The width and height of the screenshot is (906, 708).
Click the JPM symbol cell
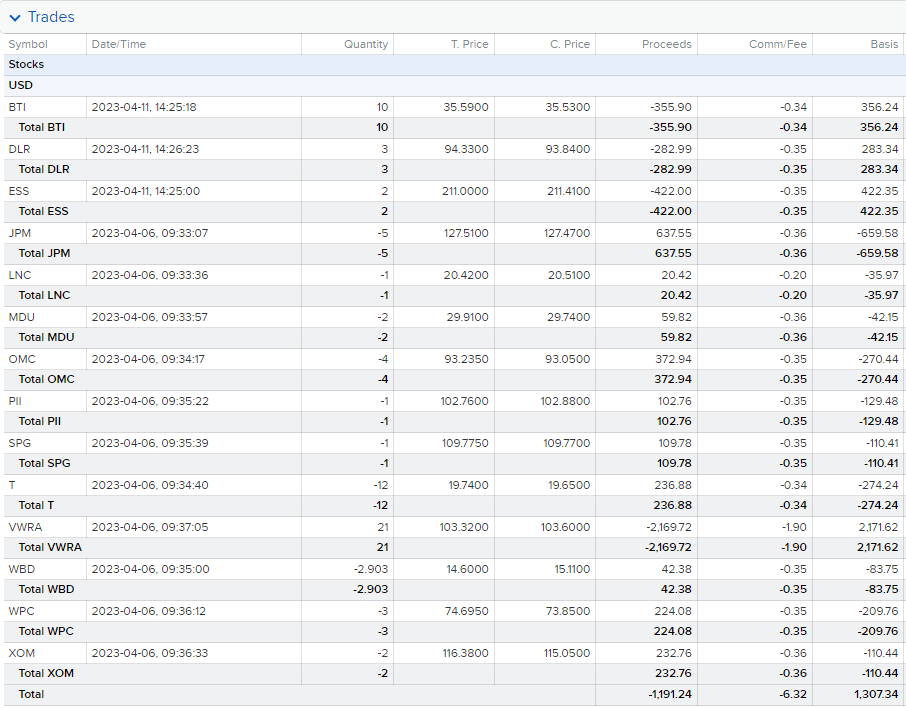(x=20, y=233)
